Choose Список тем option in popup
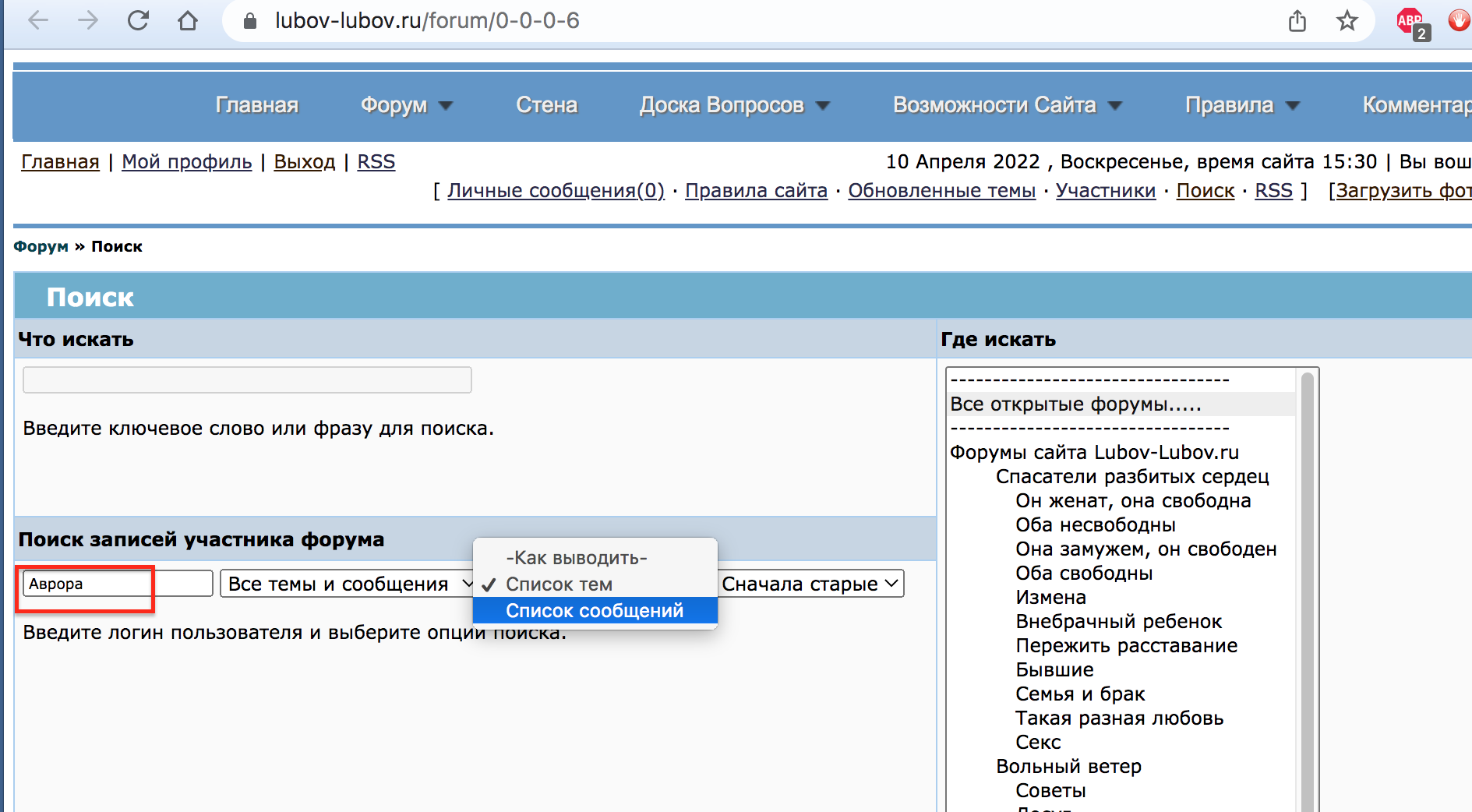 (559, 584)
